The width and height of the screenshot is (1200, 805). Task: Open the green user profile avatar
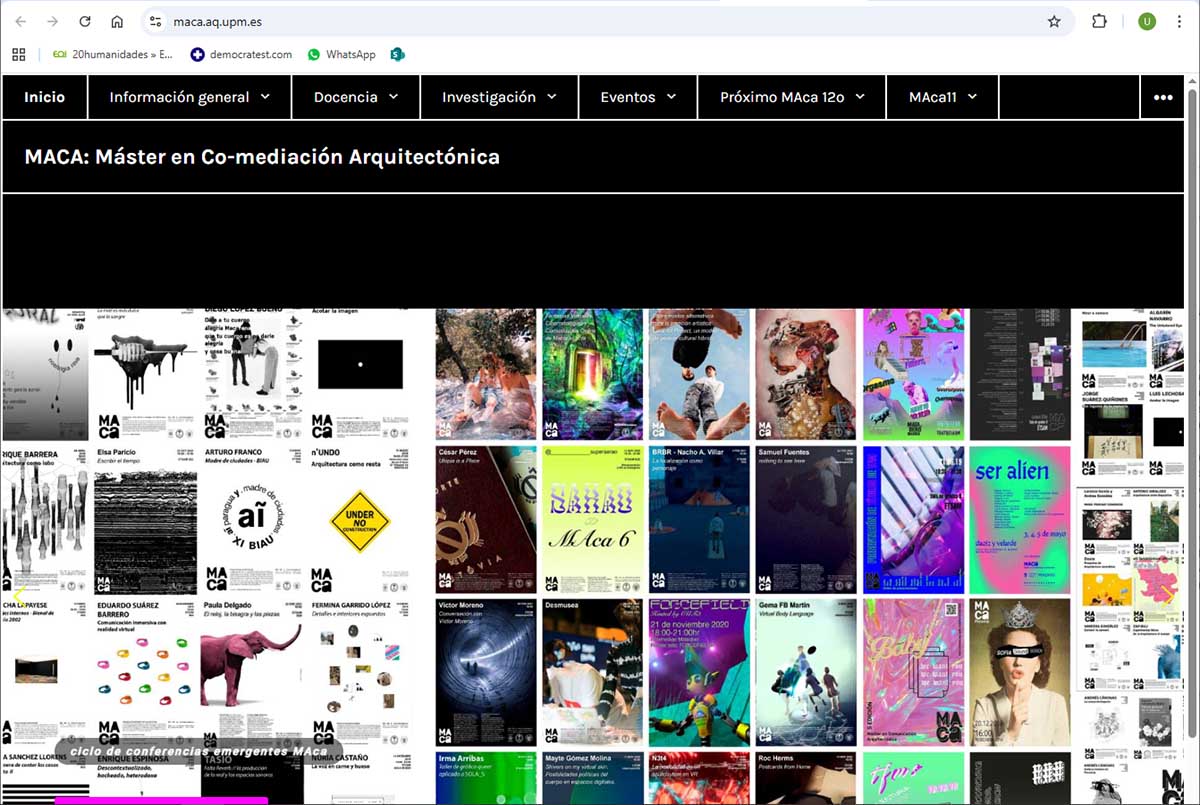tap(1147, 21)
